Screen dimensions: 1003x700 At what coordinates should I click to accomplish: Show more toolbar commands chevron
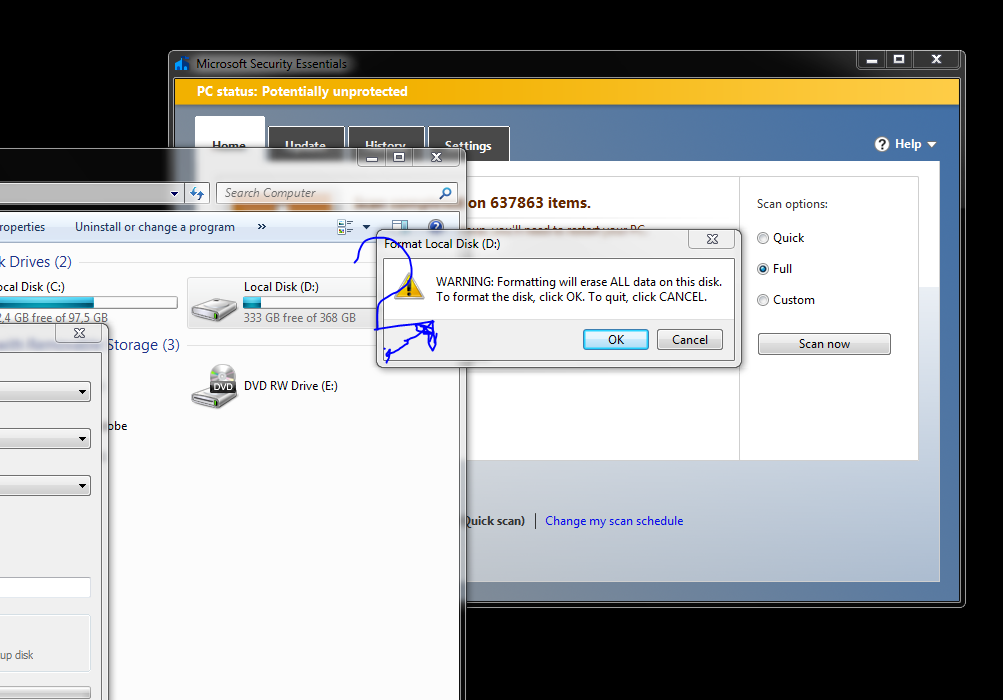[x=262, y=227]
